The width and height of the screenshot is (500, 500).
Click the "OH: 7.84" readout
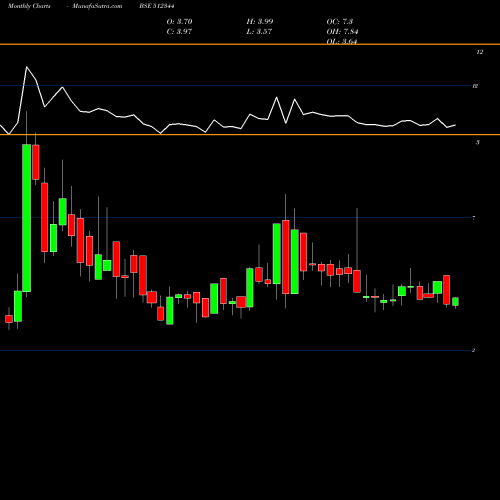[x=342, y=32]
